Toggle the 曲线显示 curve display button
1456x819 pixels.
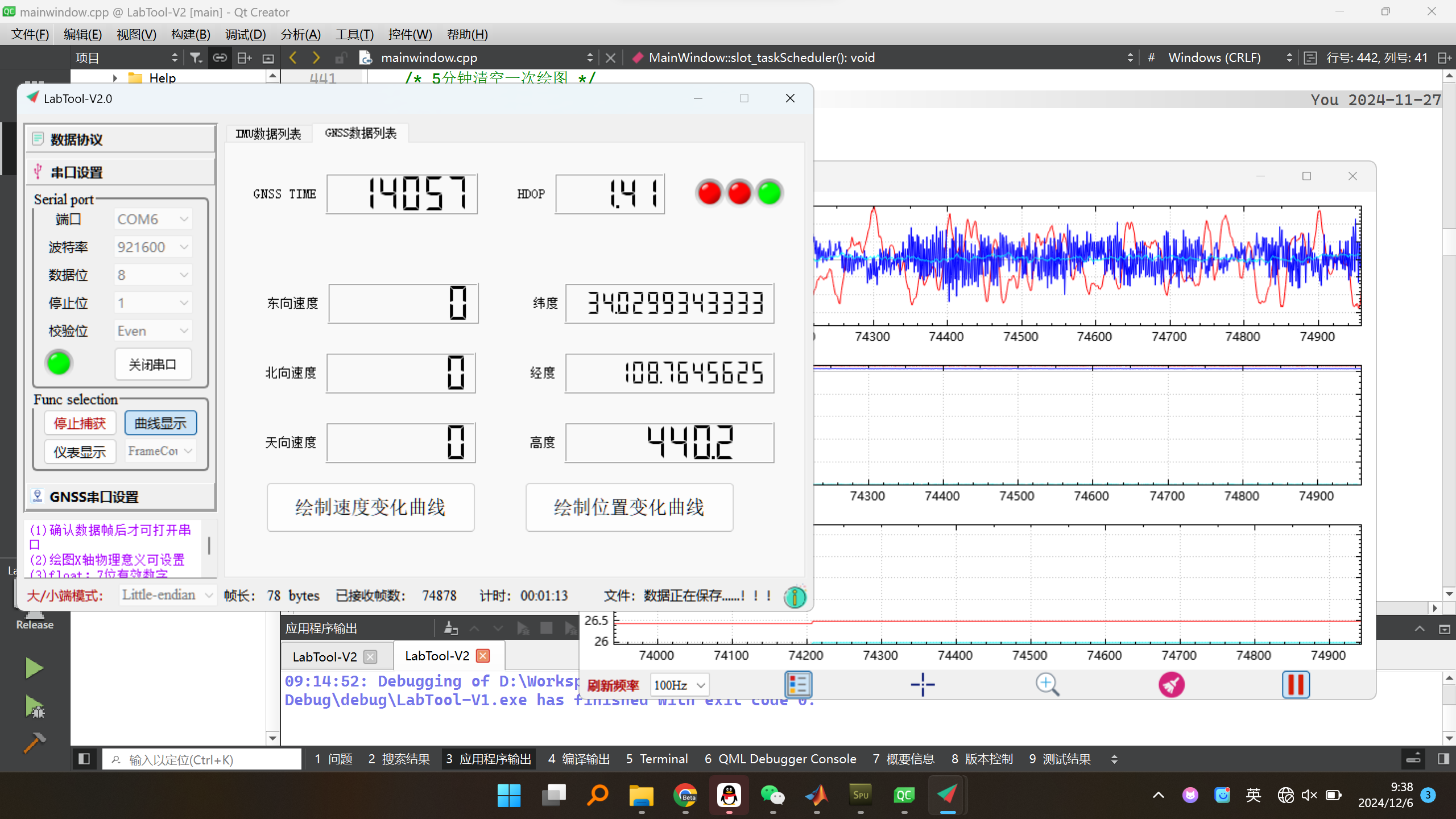[x=160, y=423]
